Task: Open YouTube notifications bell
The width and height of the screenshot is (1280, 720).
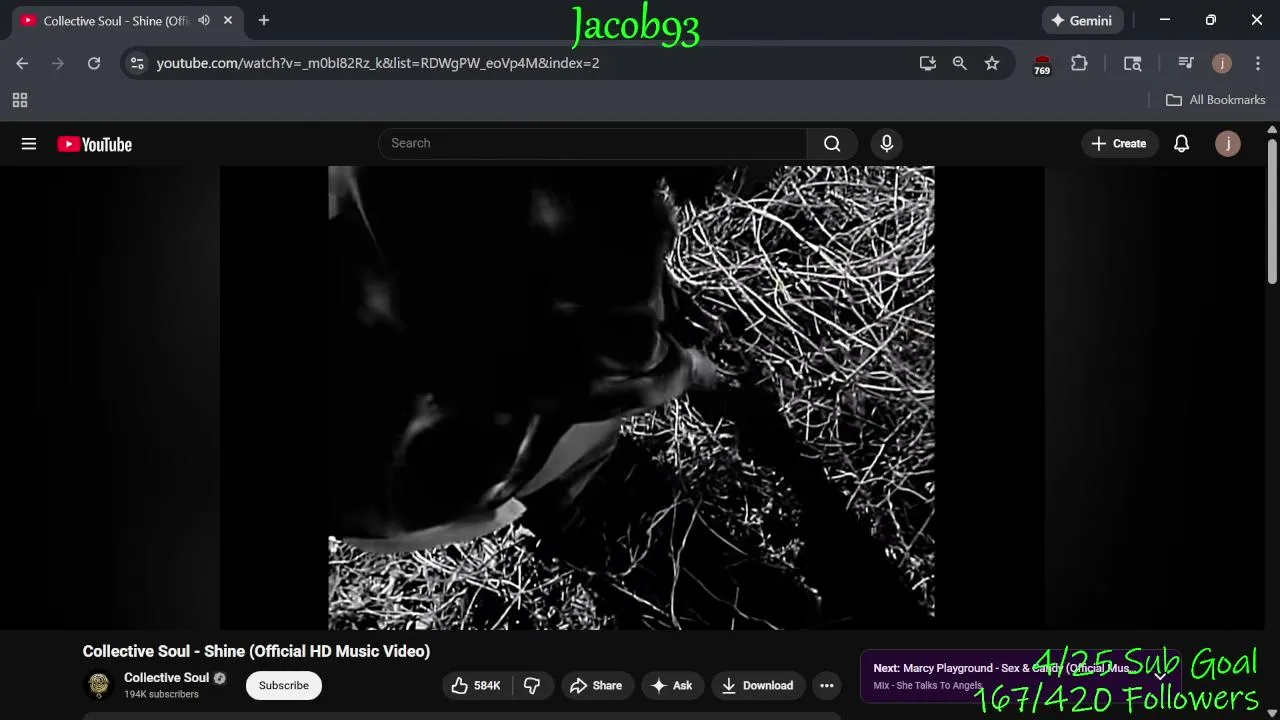Action: click(x=1181, y=143)
